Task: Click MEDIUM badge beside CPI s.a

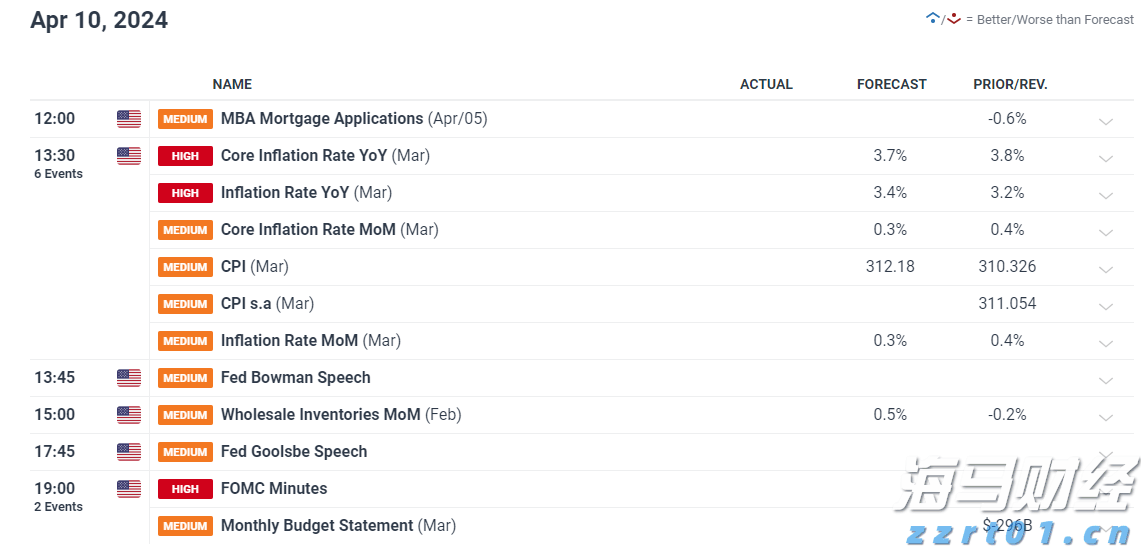Action: [x=185, y=304]
